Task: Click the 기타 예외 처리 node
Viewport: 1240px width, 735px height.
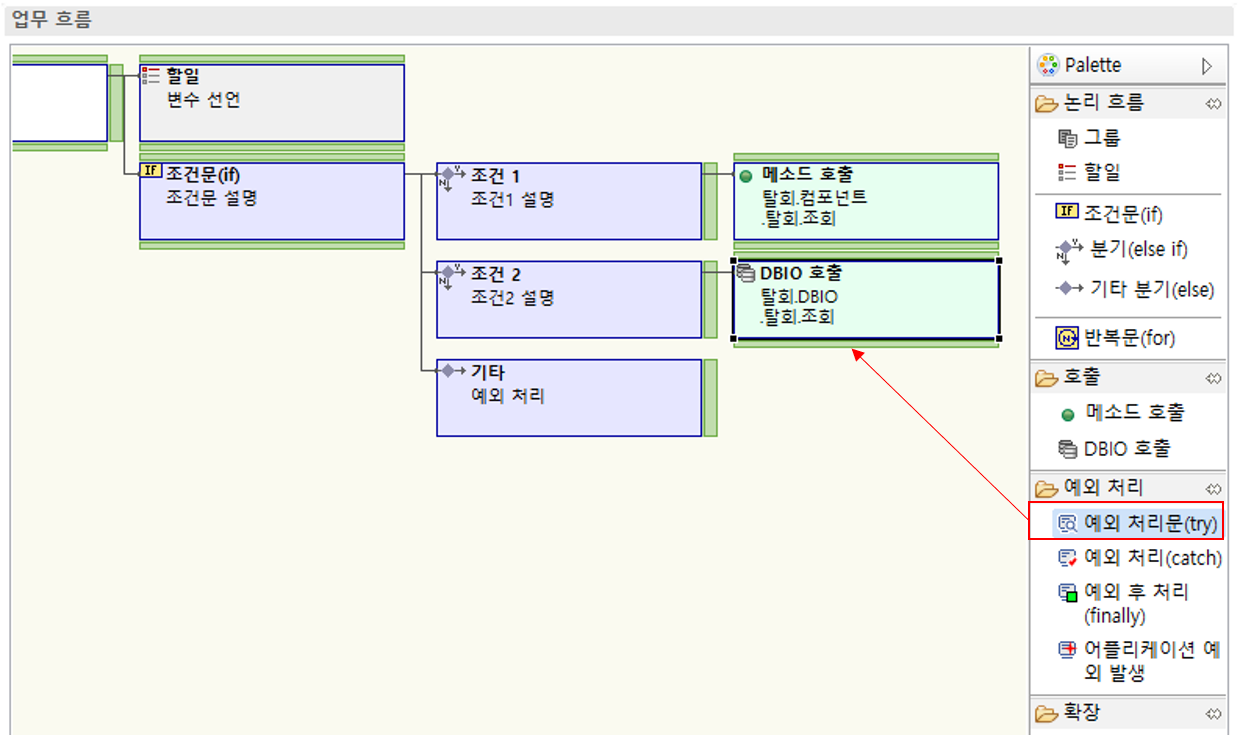Action: [x=568, y=398]
